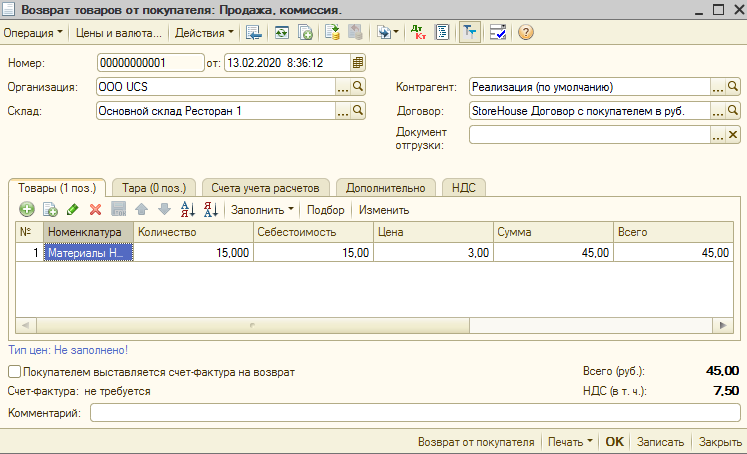Click the scroll left arrow of the table

[26, 325]
